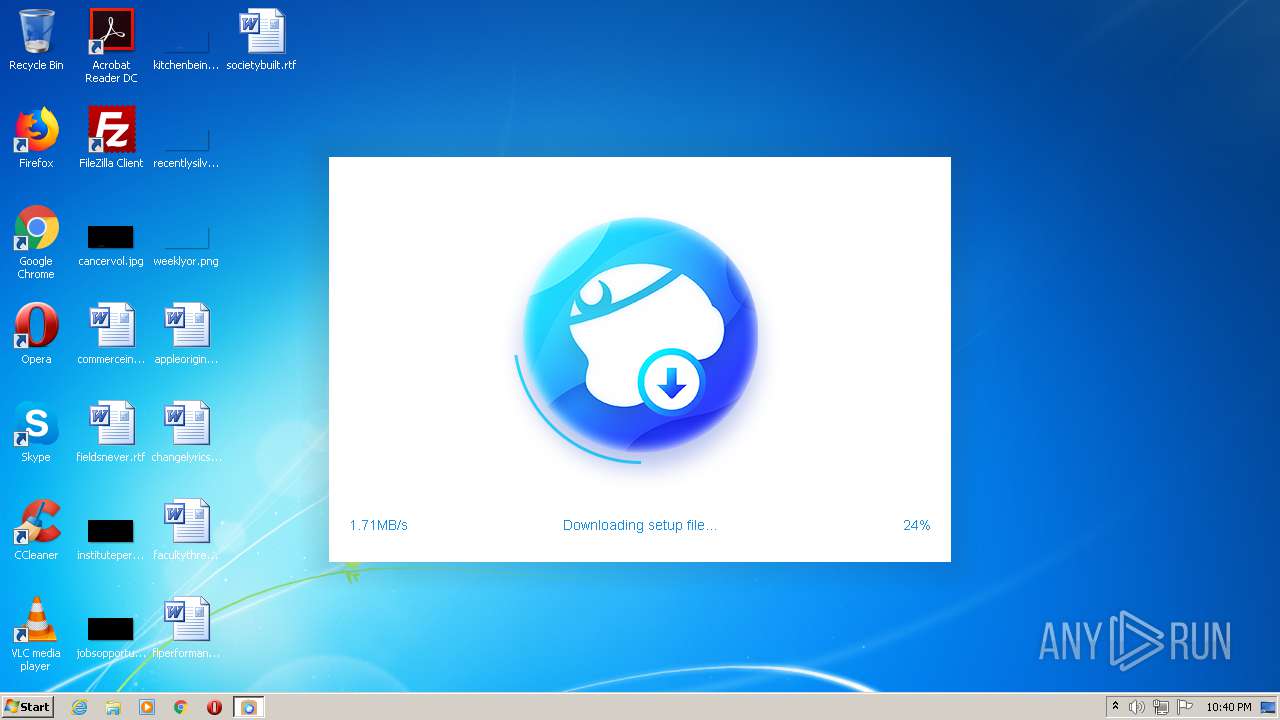Click the 'Downloading setup file...' status text
Screen dimensions: 1280x720
pyautogui.click(x=640, y=525)
